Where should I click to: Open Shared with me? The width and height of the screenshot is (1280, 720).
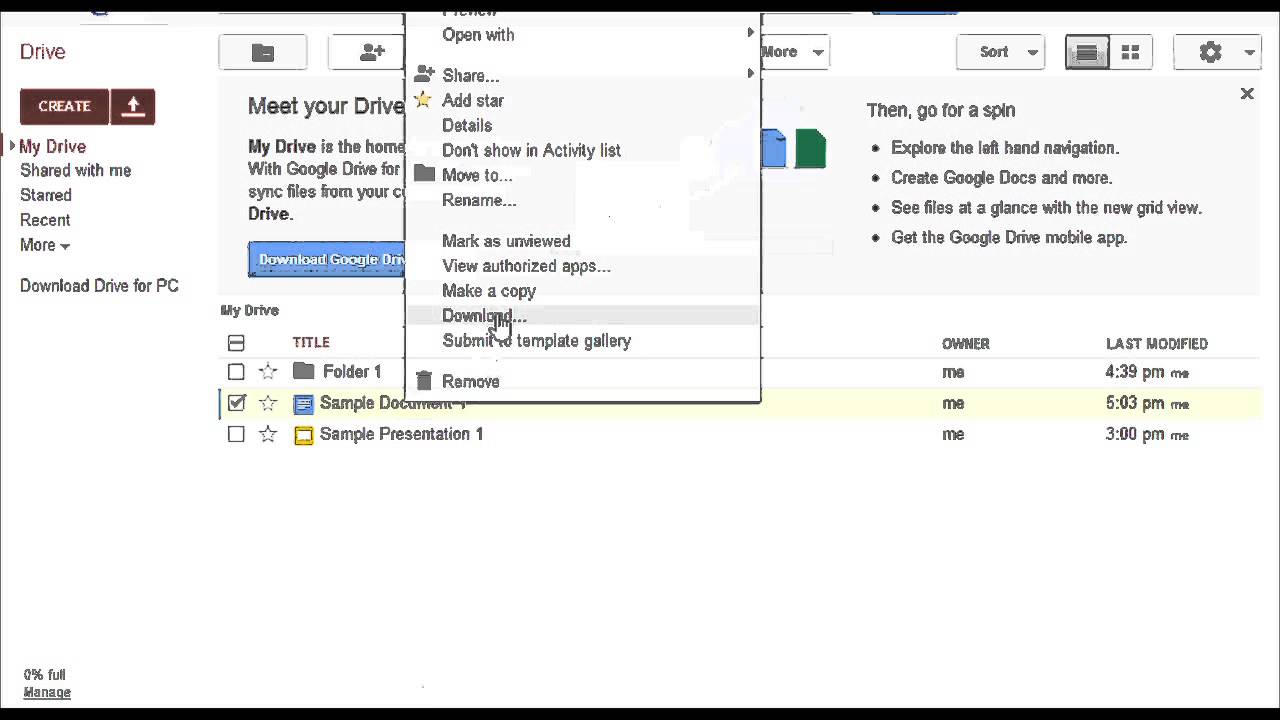pyautogui.click(x=76, y=171)
